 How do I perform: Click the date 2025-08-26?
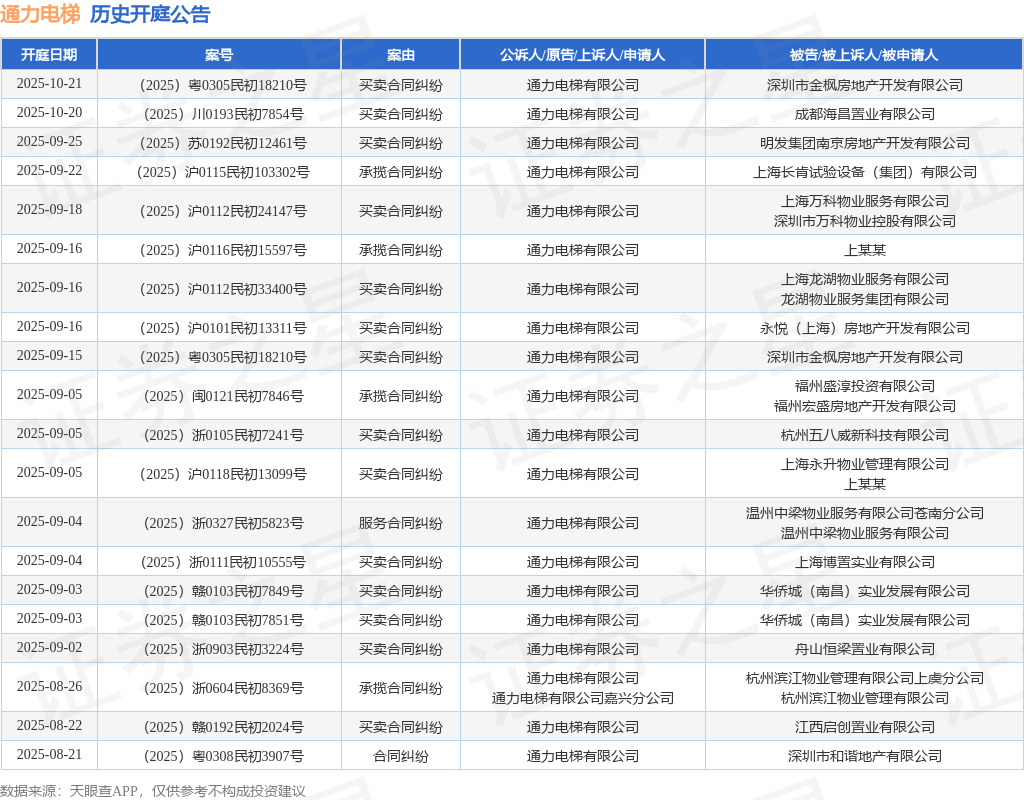click(x=49, y=686)
